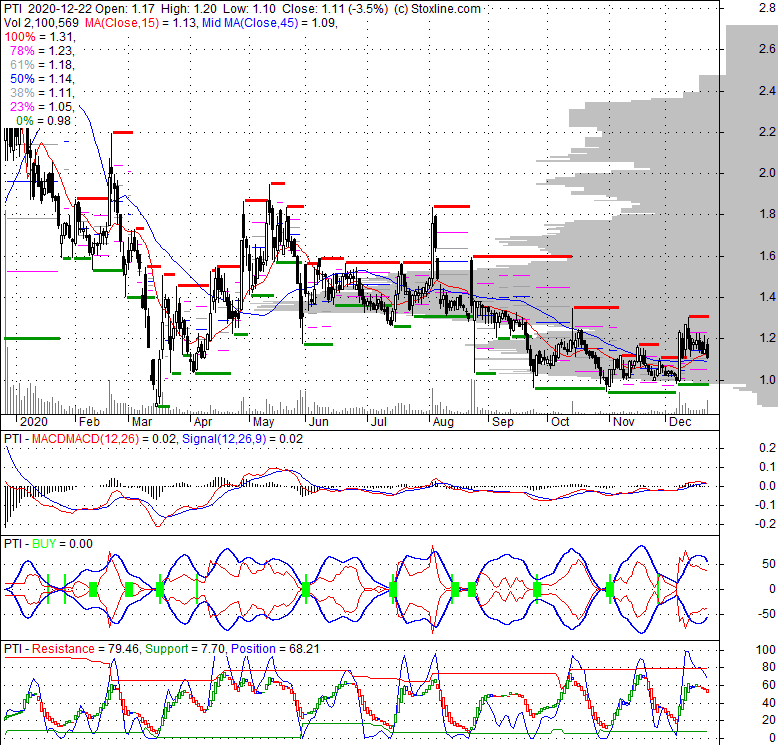The image size is (780, 745).
Task: Click the MACD axis value 0.2
Action: [767, 448]
